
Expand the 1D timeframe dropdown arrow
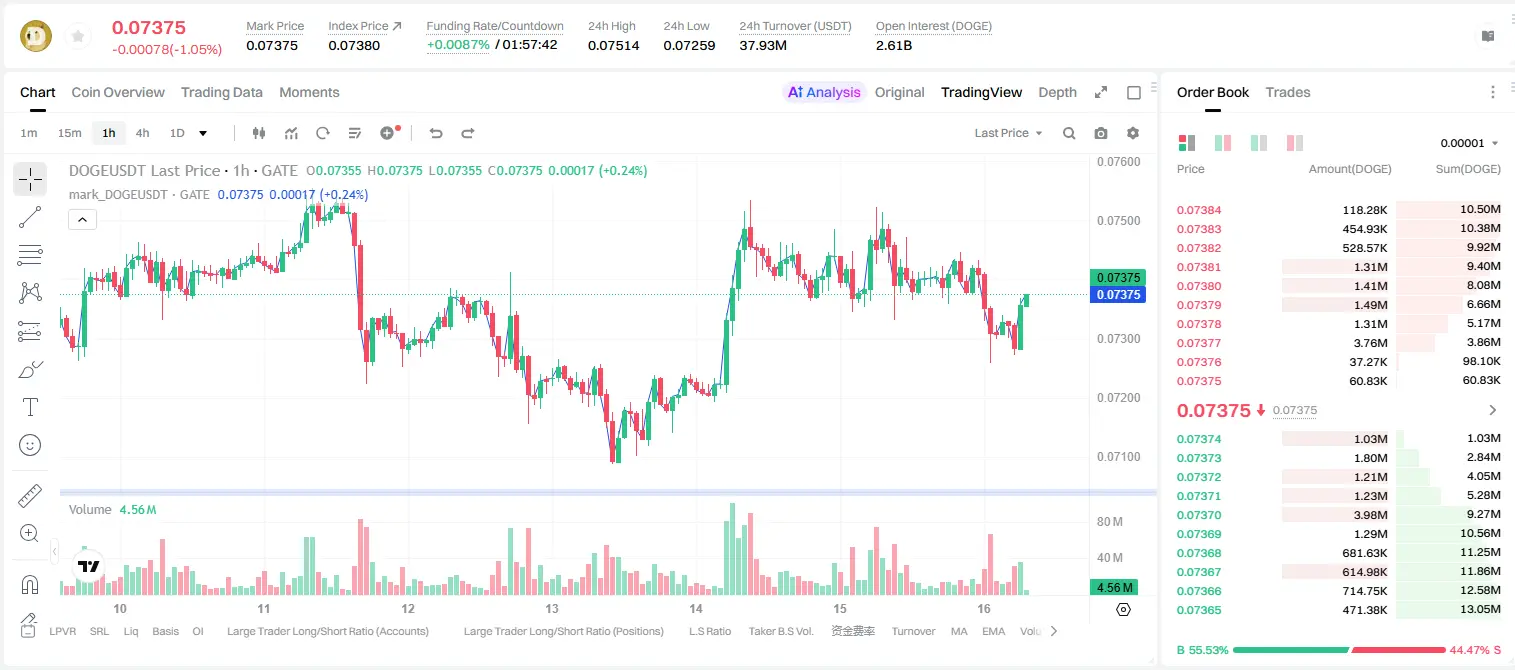(203, 133)
